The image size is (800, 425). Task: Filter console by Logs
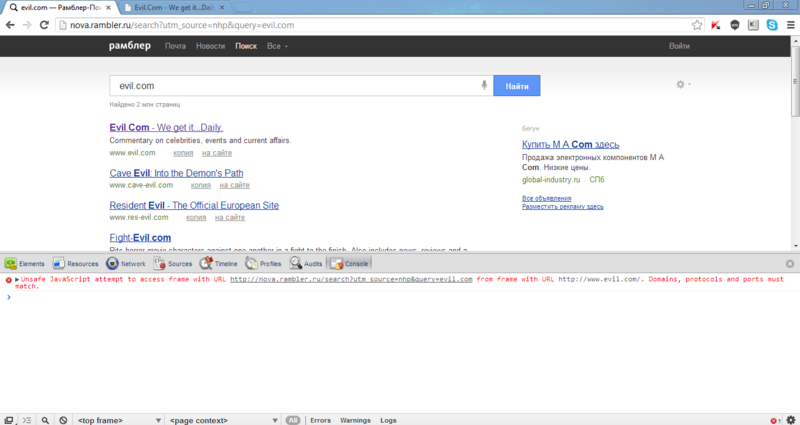coord(388,420)
